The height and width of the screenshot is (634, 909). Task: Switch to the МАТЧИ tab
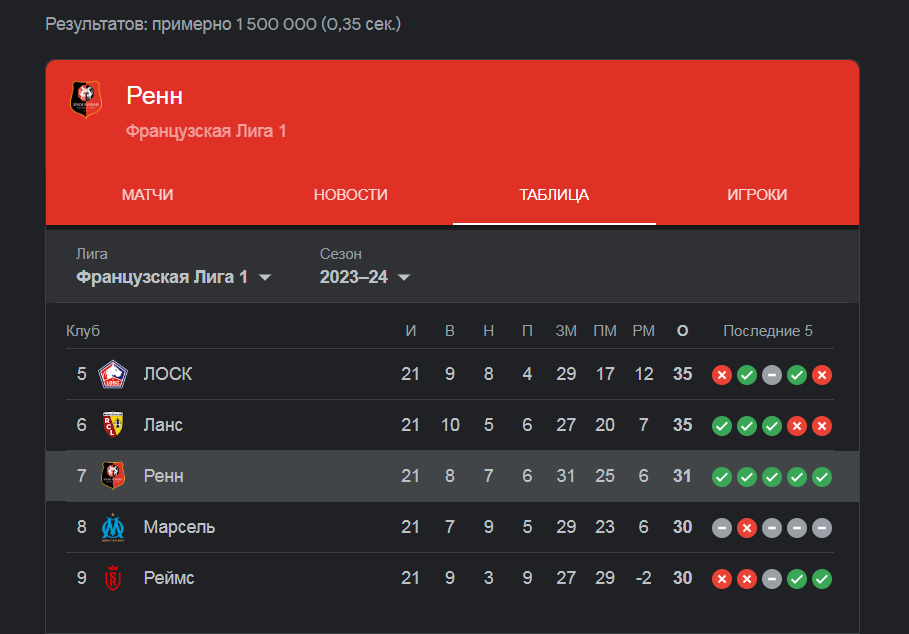pyautogui.click(x=147, y=195)
